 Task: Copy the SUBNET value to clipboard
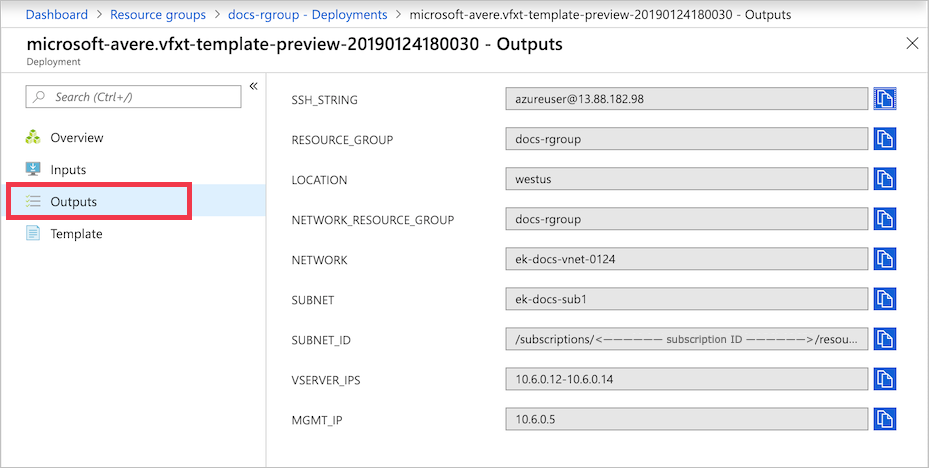pyautogui.click(x=885, y=299)
